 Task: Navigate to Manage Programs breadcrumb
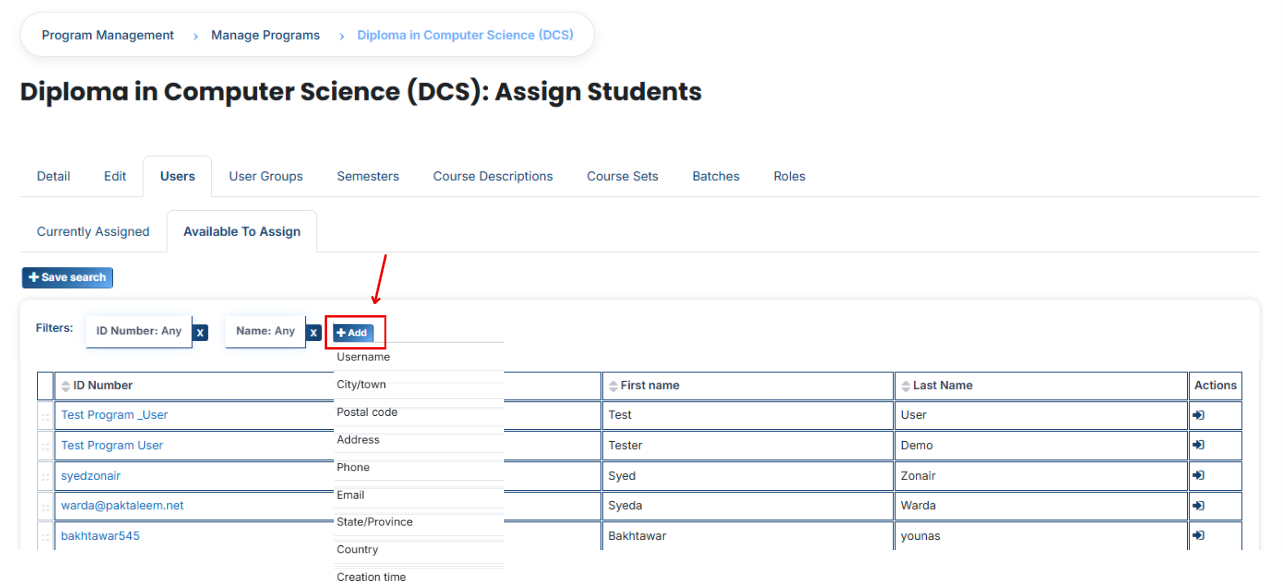[x=265, y=35]
